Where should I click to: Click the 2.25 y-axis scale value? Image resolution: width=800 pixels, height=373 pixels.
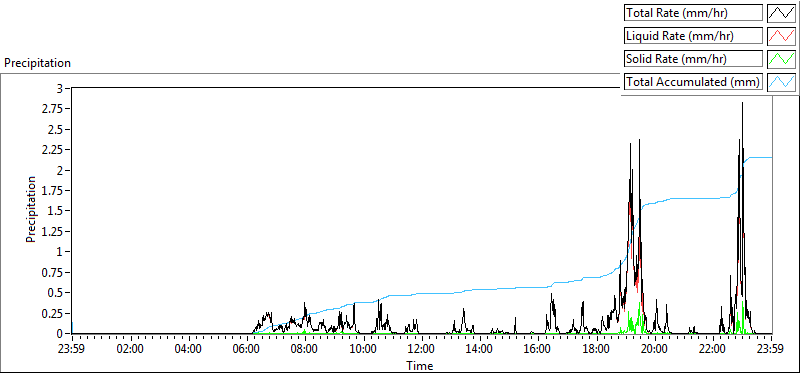(52, 150)
